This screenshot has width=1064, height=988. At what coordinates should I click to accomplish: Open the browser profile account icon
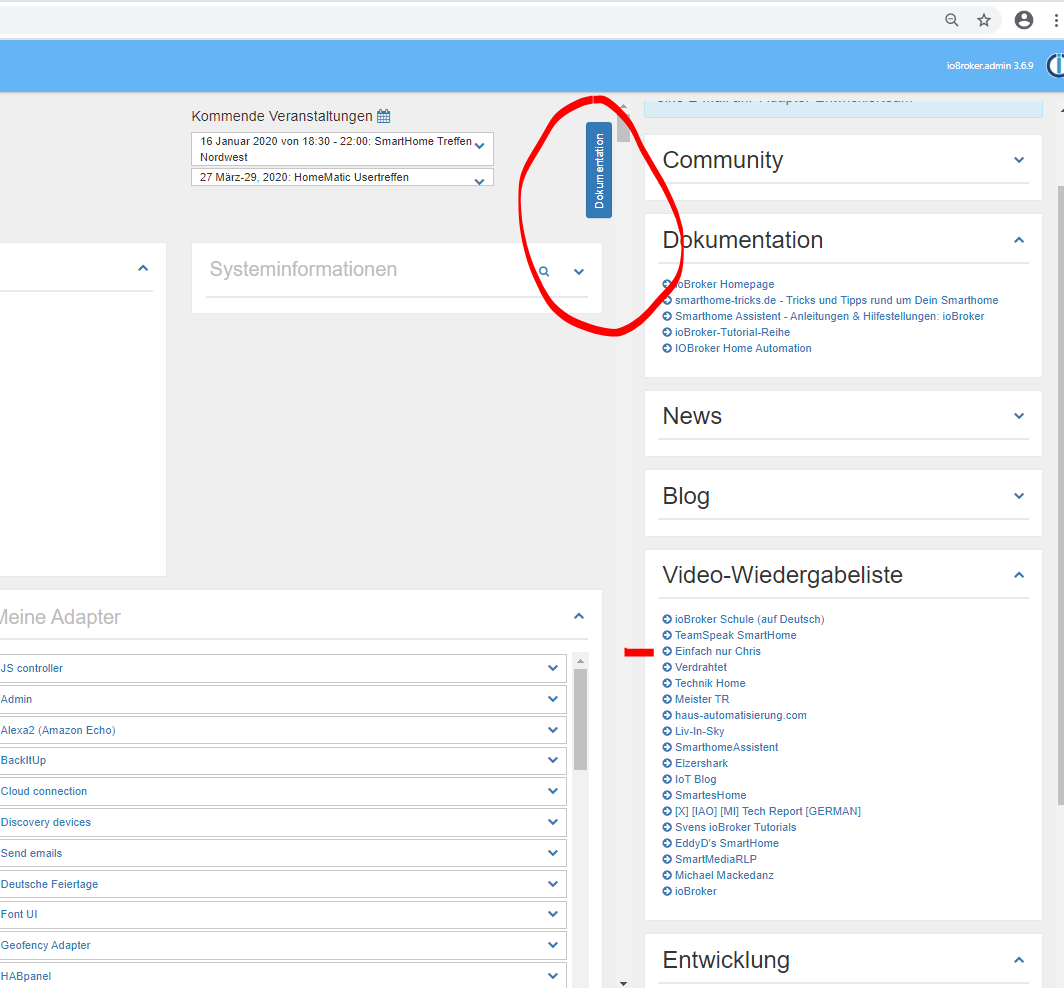click(1023, 20)
